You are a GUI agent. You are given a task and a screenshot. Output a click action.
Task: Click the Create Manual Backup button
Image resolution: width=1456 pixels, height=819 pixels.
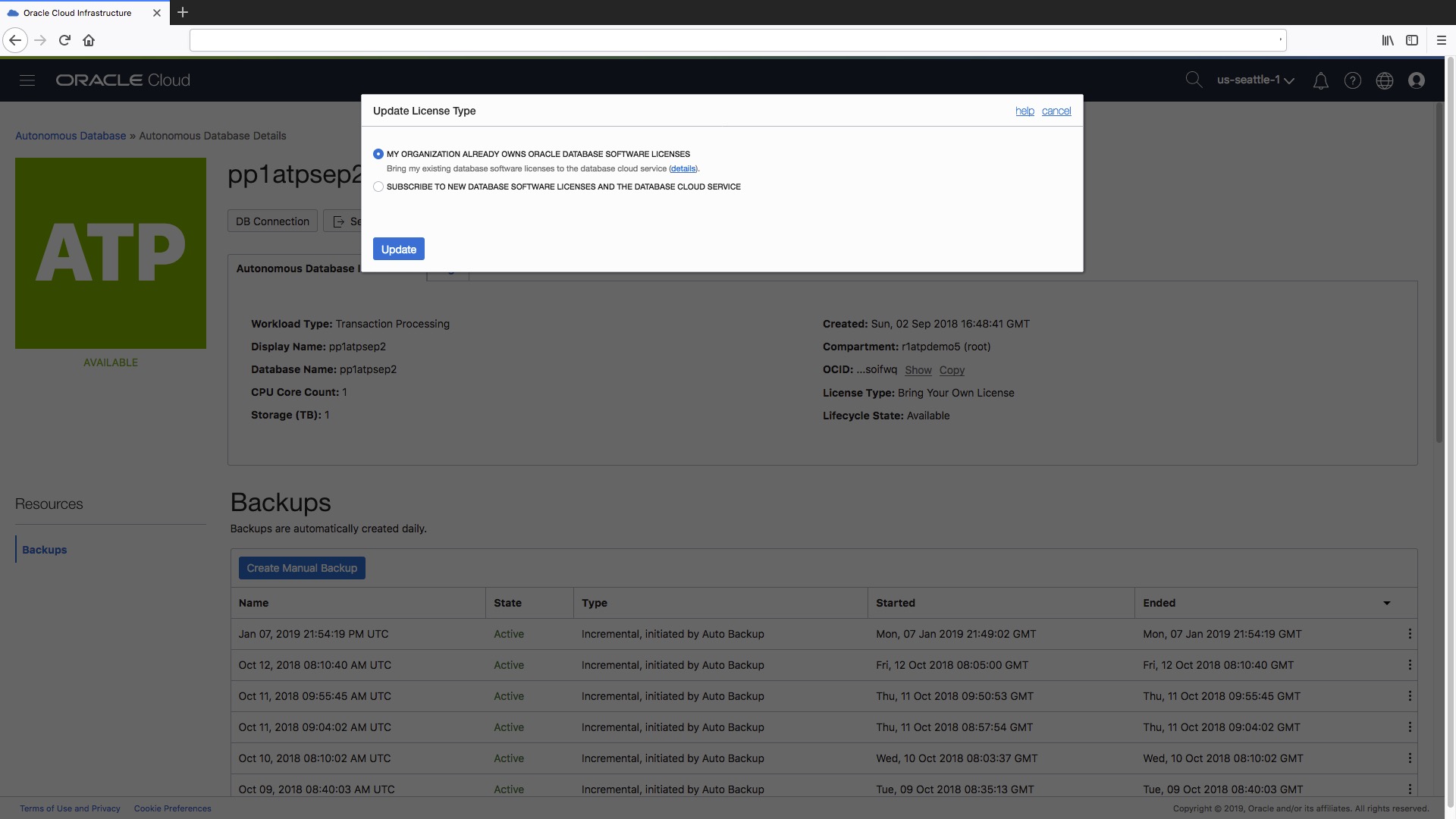(x=301, y=568)
